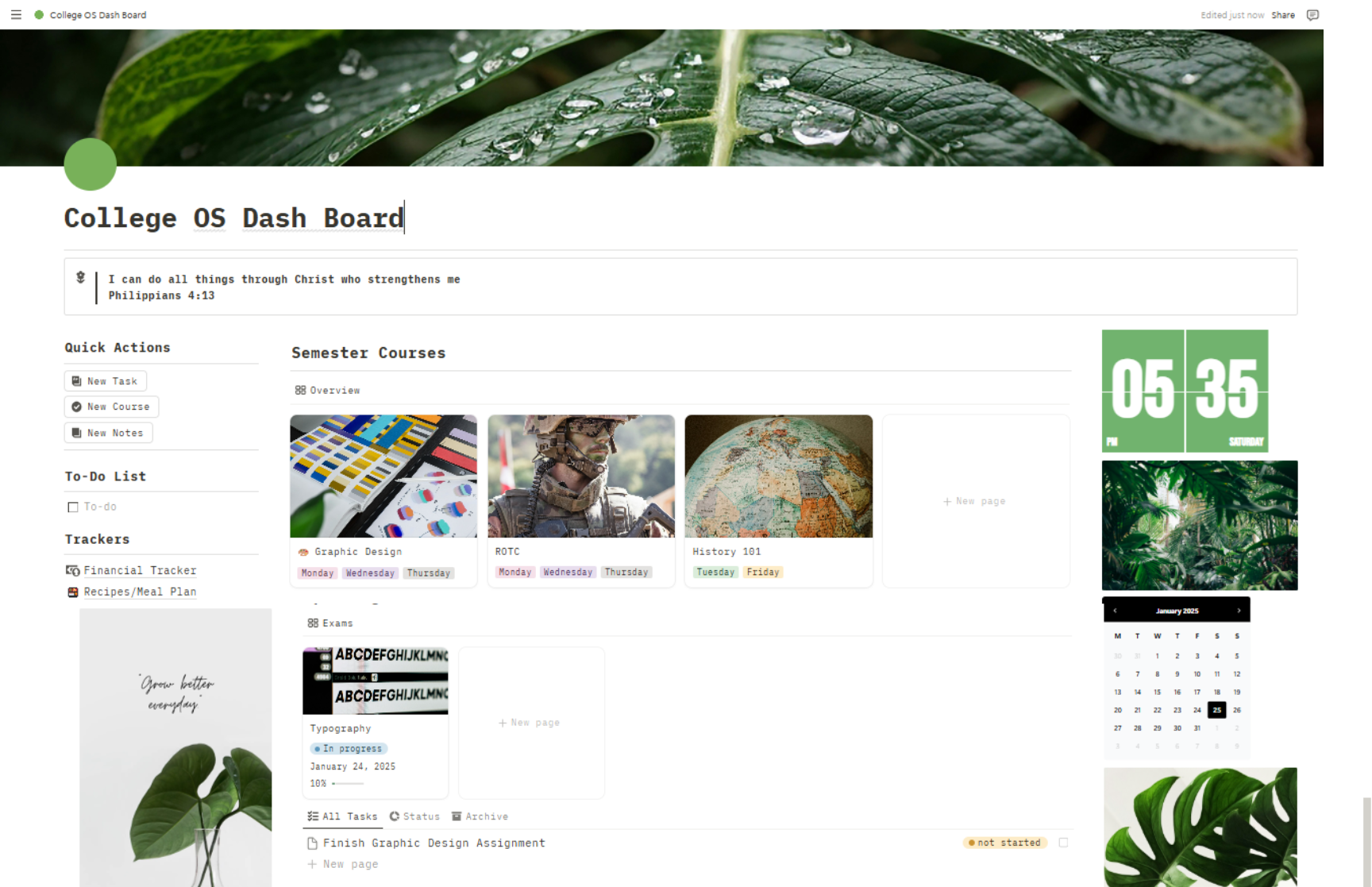Open the Recipes/Meal Plan page icon
The width and height of the screenshot is (1372, 887).
click(x=72, y=592)
